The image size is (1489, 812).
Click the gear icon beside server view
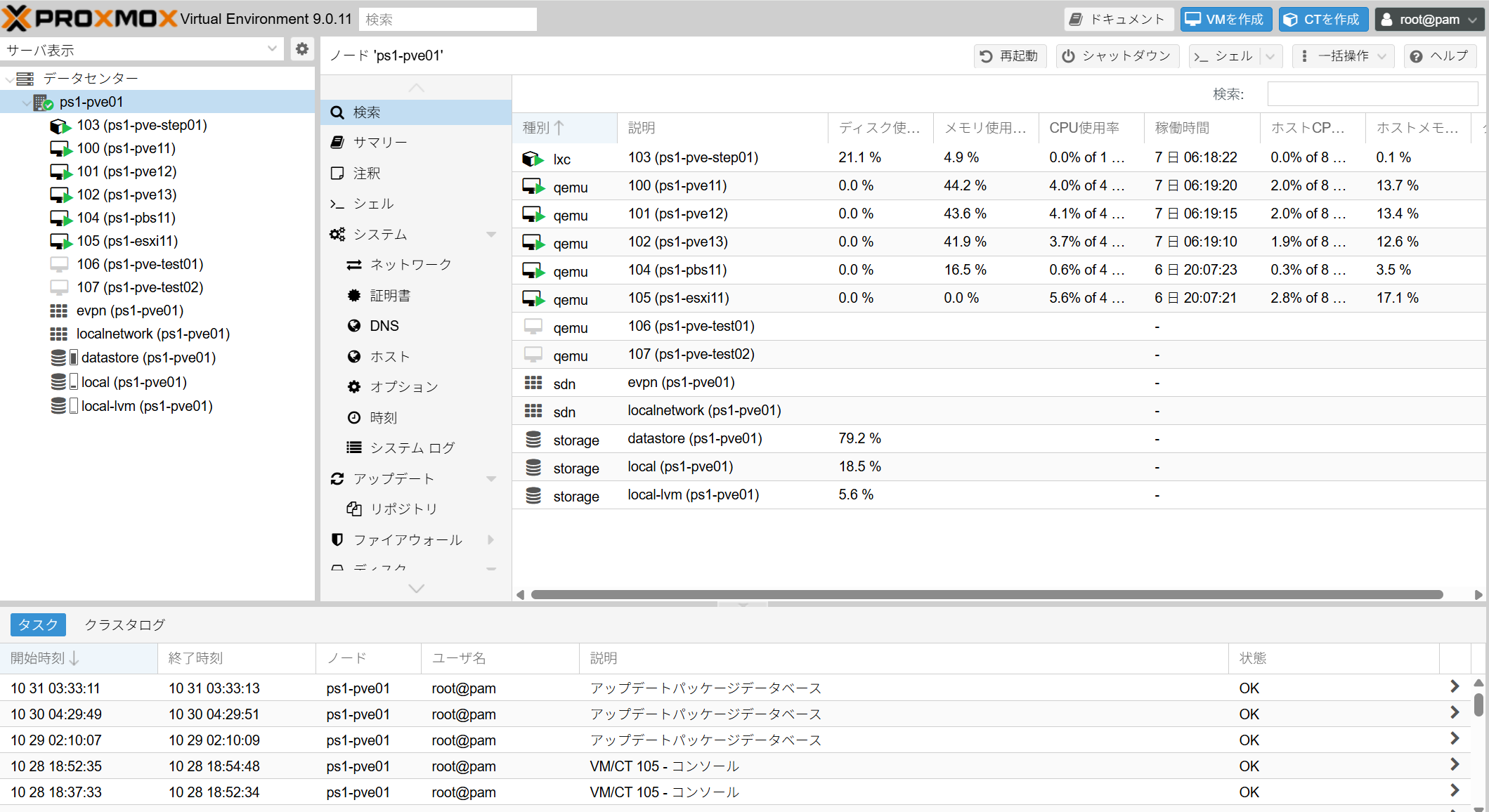(x=302, y=49)
